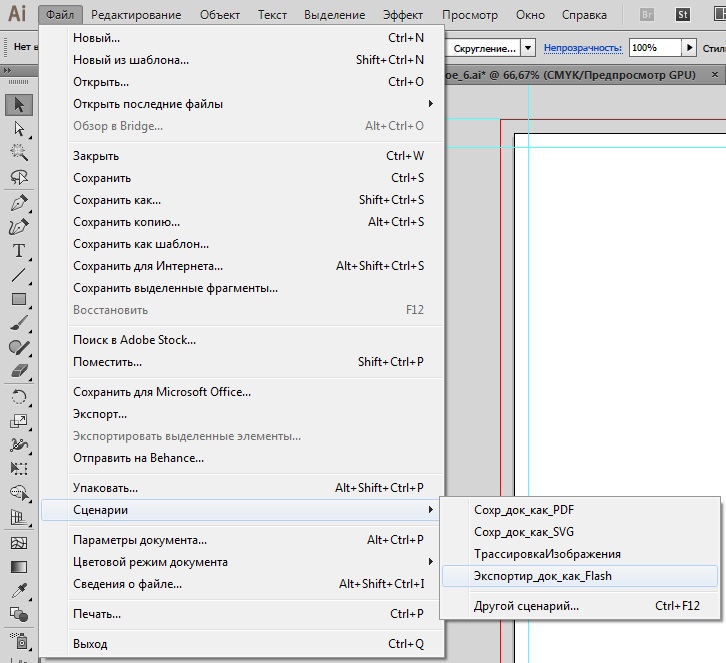Select the Eraser tool
726x663 pixels.
click(x=19, y=371)
